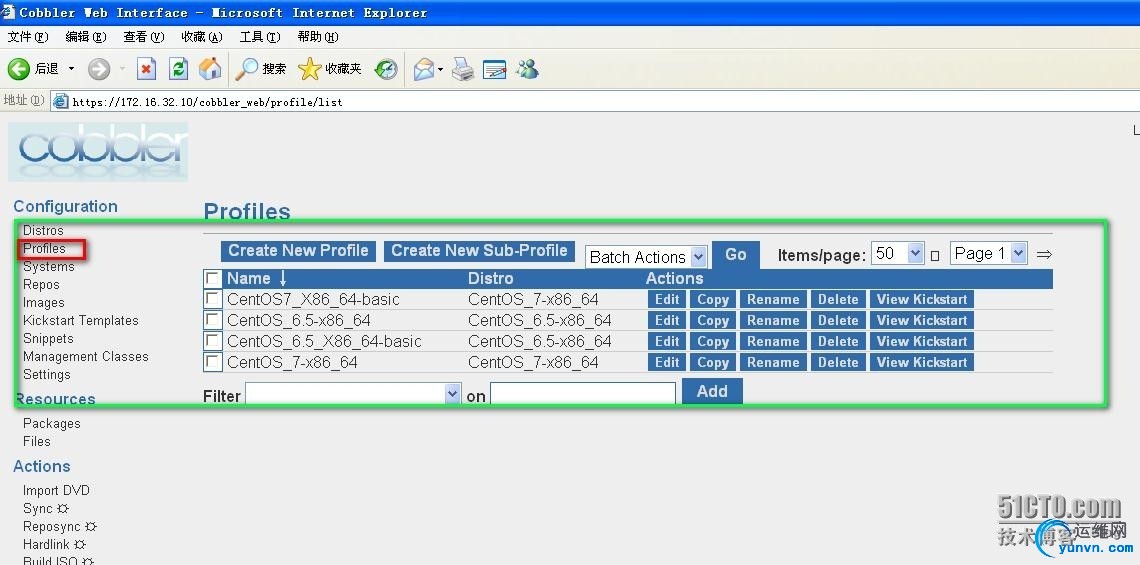Open the Messenger people icon
Screen dimensions: 1140x565
pos(528,69)
